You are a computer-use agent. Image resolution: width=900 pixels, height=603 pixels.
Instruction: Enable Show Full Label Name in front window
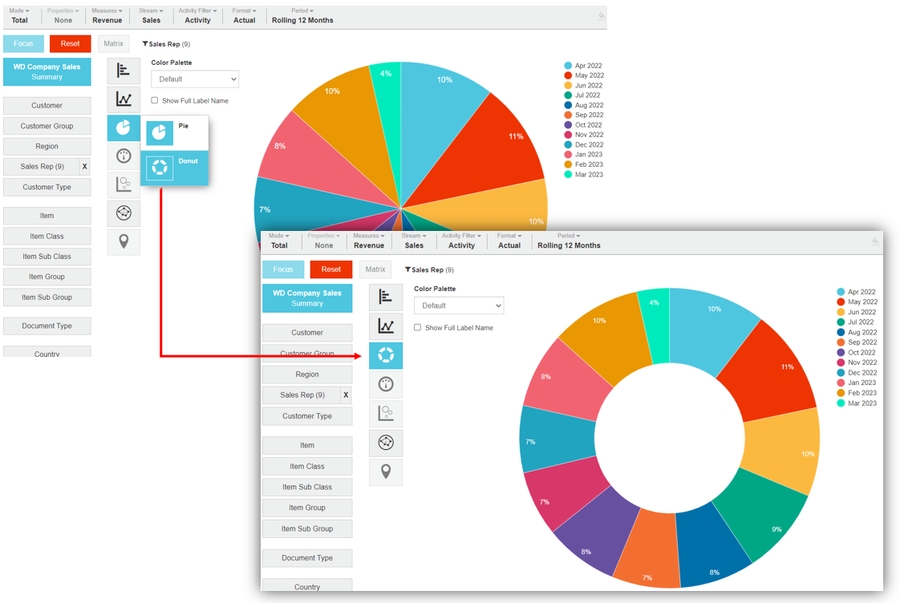pyautogui.click(x=418, y=328)
